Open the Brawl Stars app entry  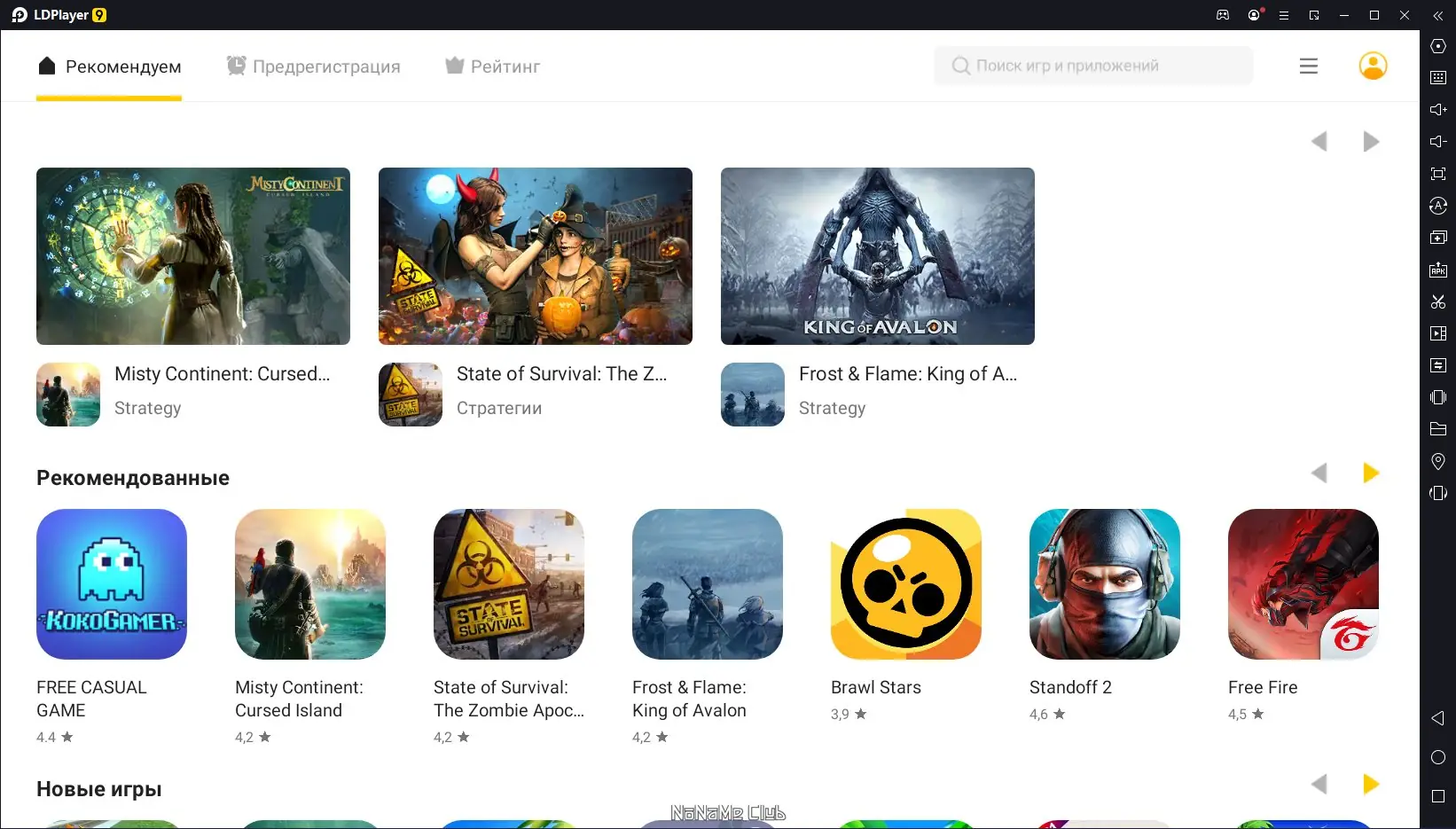click(906, 584)
